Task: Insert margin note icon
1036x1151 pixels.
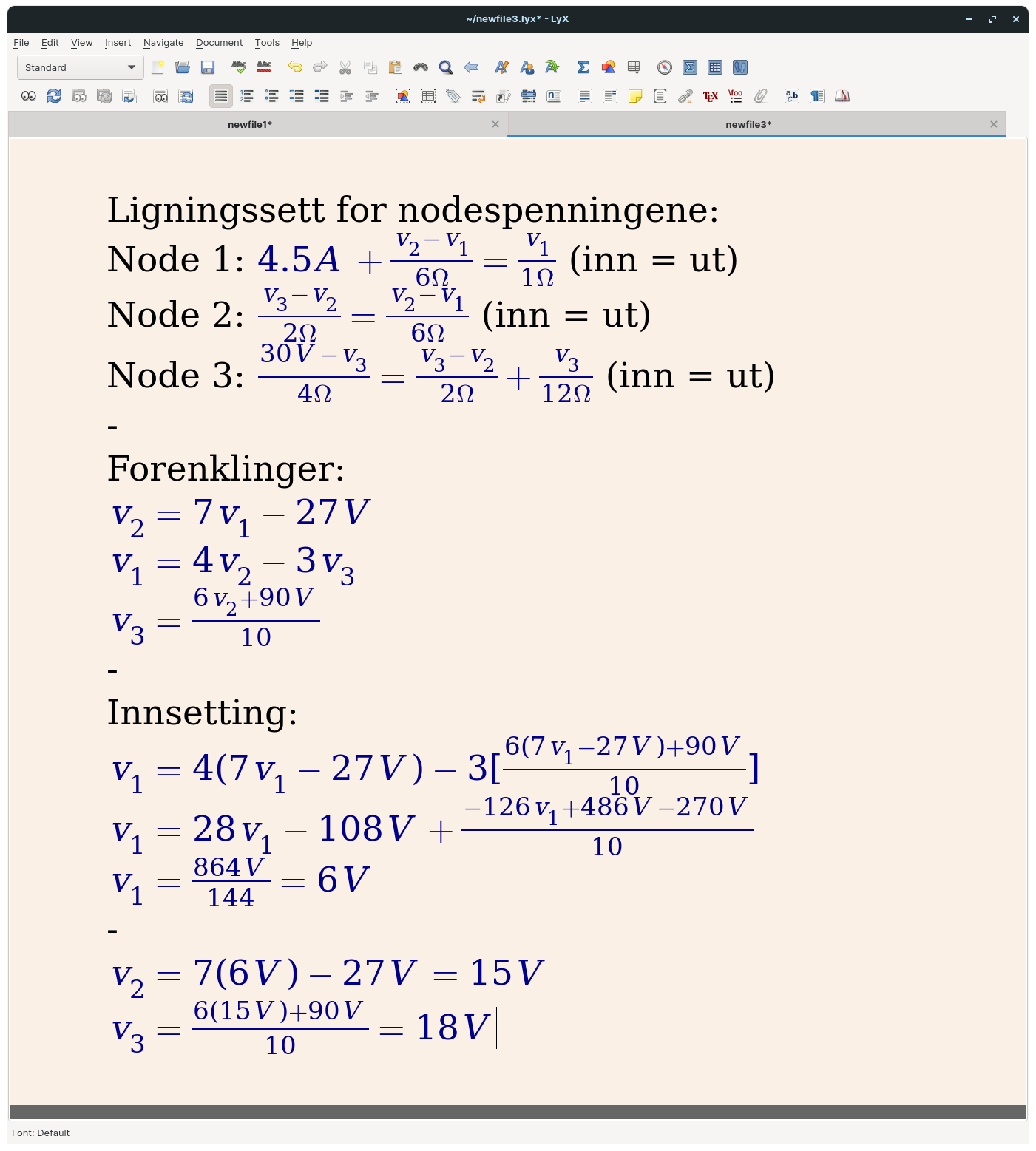Action: 610,96
